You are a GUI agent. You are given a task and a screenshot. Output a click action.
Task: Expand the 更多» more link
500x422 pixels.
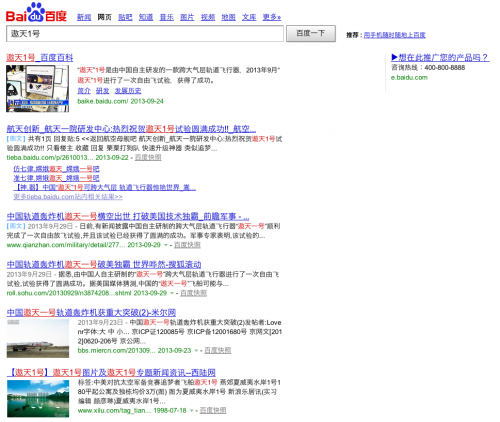tap(272, 17)
